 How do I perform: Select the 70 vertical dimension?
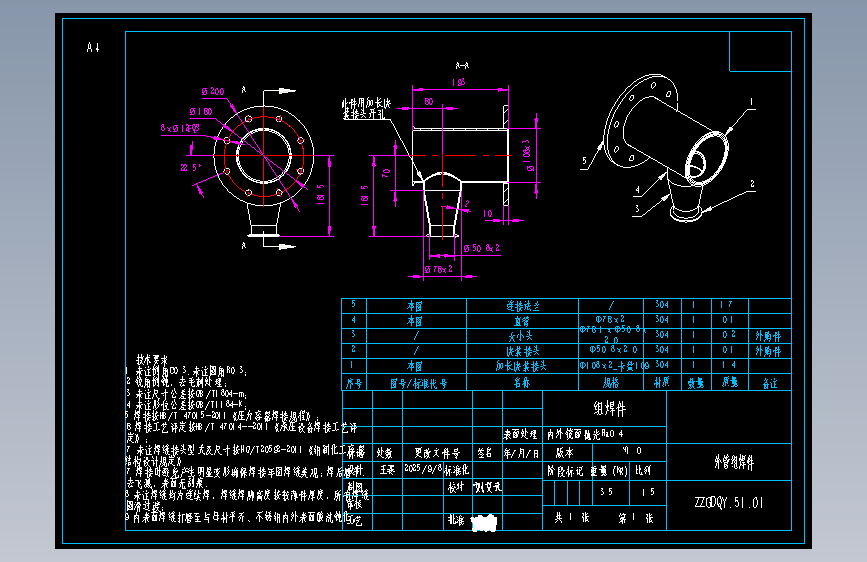pos(386,173)
